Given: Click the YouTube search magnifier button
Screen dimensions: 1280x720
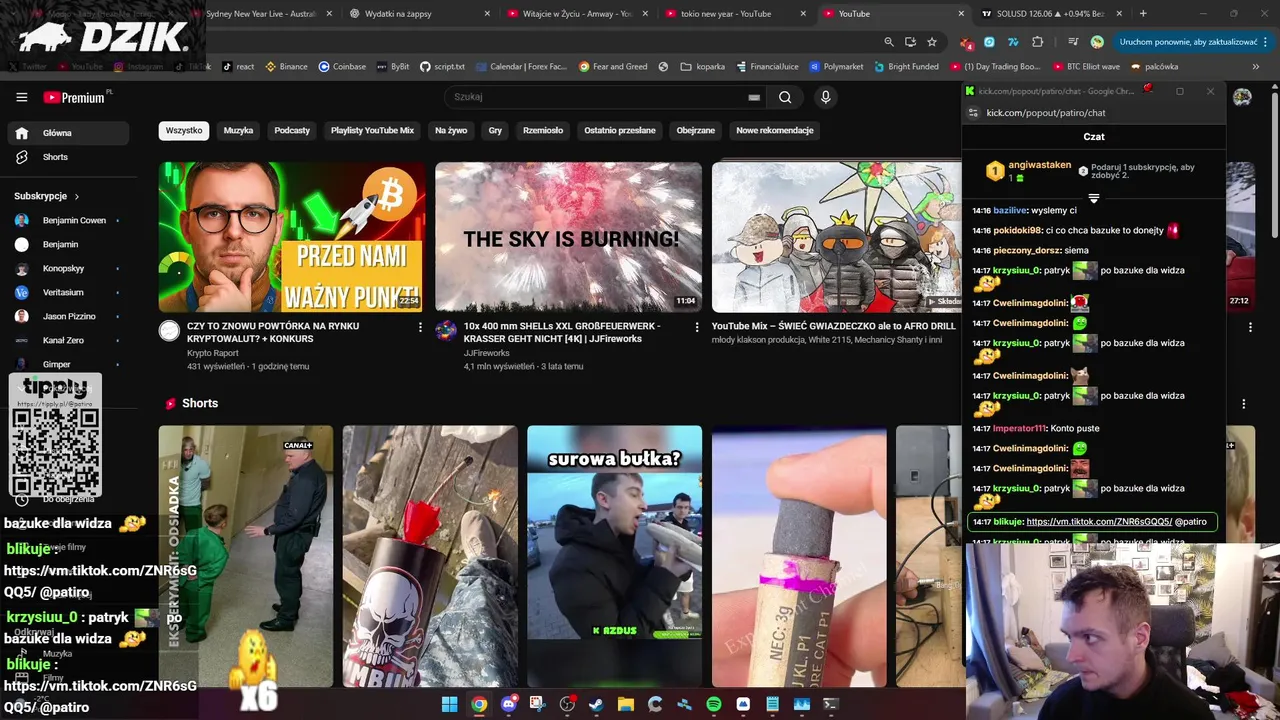Looking at the screenshot, I should coord(785,97).
